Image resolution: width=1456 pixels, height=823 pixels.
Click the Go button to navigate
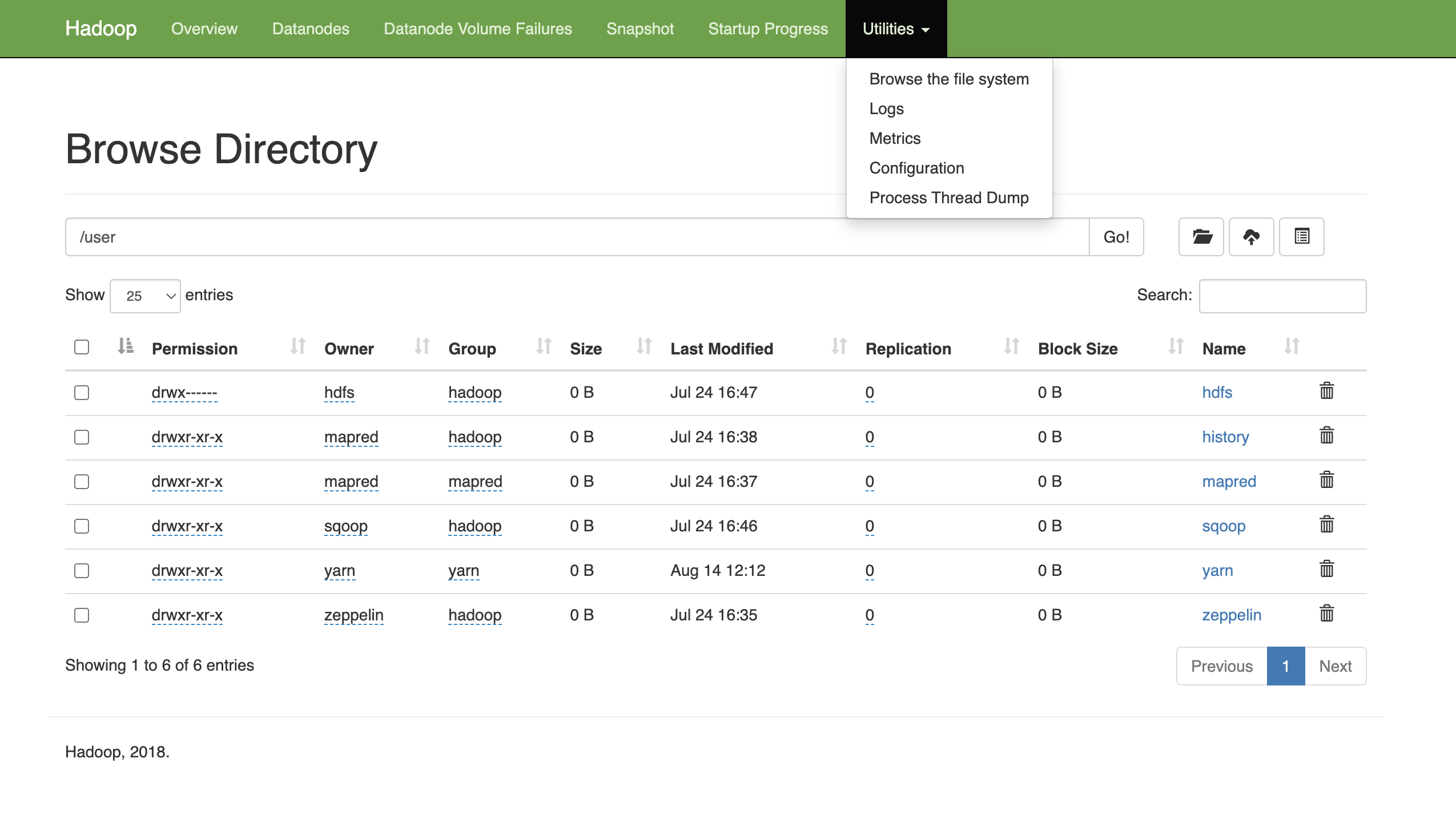pos(1116,237)
